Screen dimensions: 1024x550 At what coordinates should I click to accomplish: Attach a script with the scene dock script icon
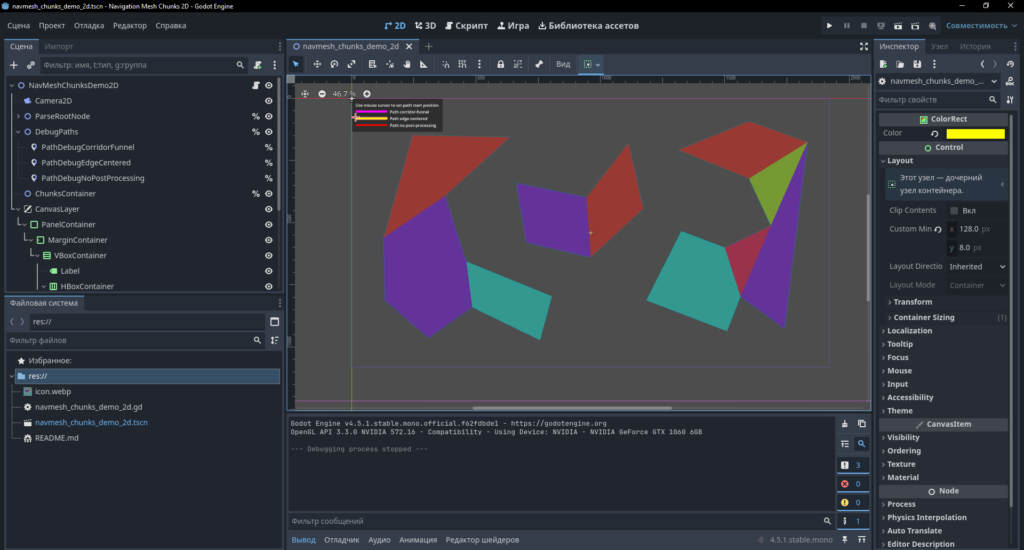click(257, 65)
